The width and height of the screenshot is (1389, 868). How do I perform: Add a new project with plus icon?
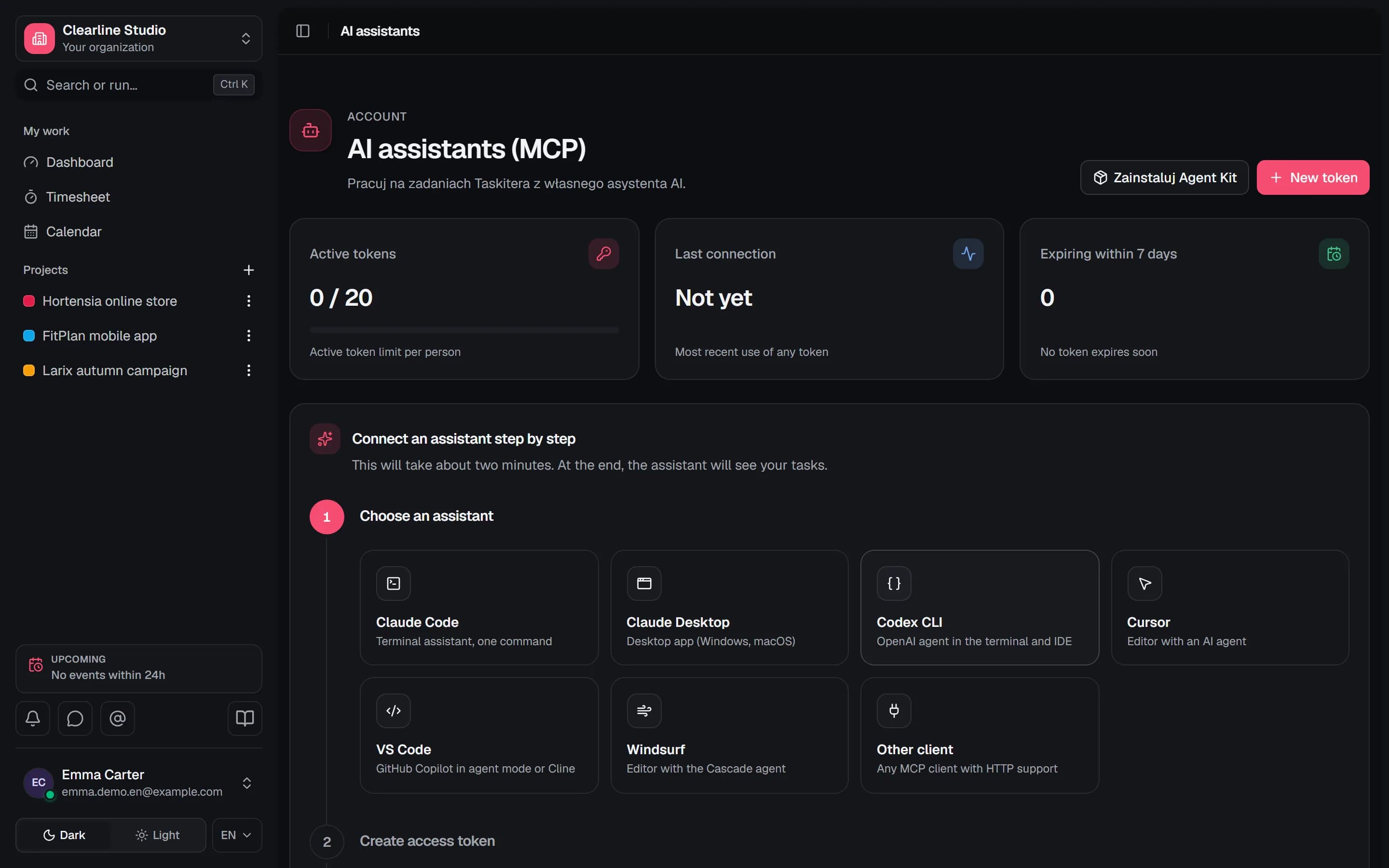248,270
